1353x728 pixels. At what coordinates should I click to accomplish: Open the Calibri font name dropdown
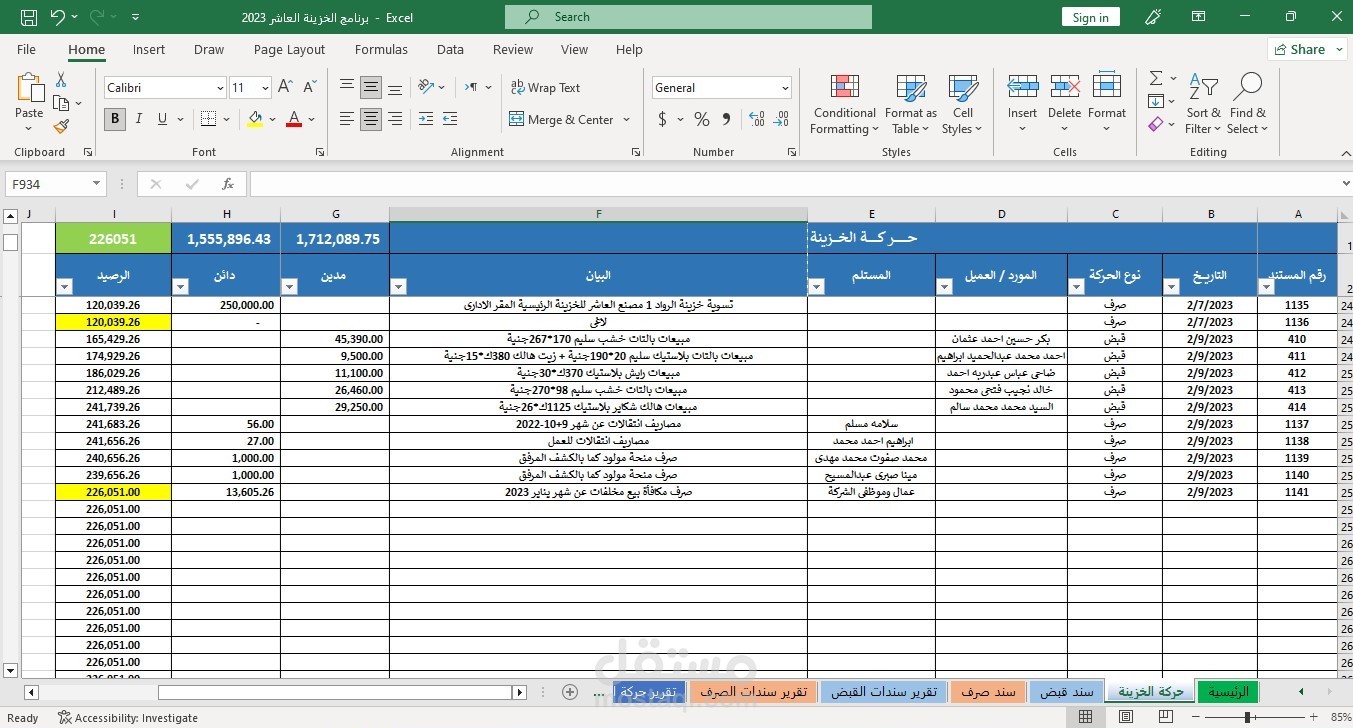click(220, 88)
